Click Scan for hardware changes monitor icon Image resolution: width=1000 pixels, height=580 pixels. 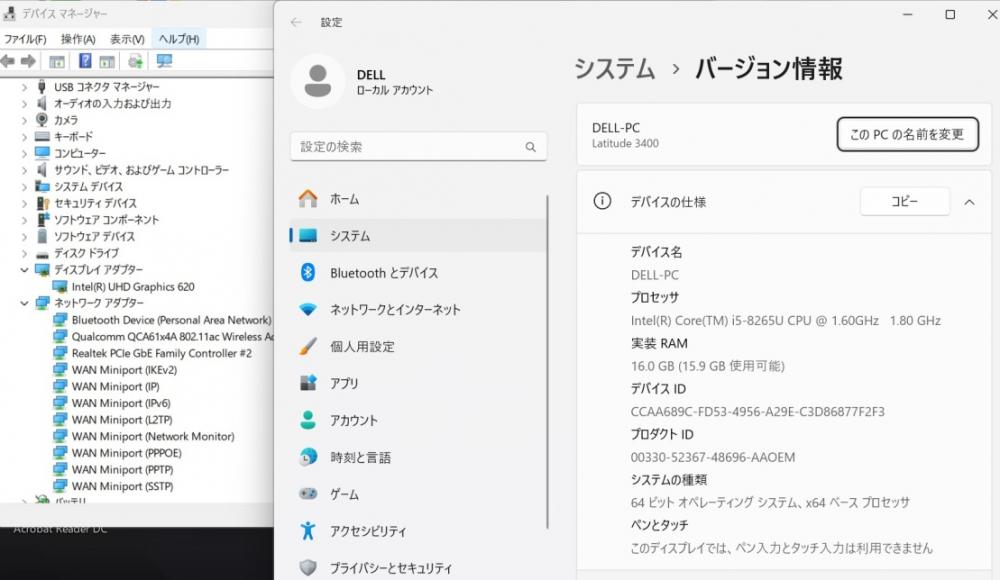point(165,61)
